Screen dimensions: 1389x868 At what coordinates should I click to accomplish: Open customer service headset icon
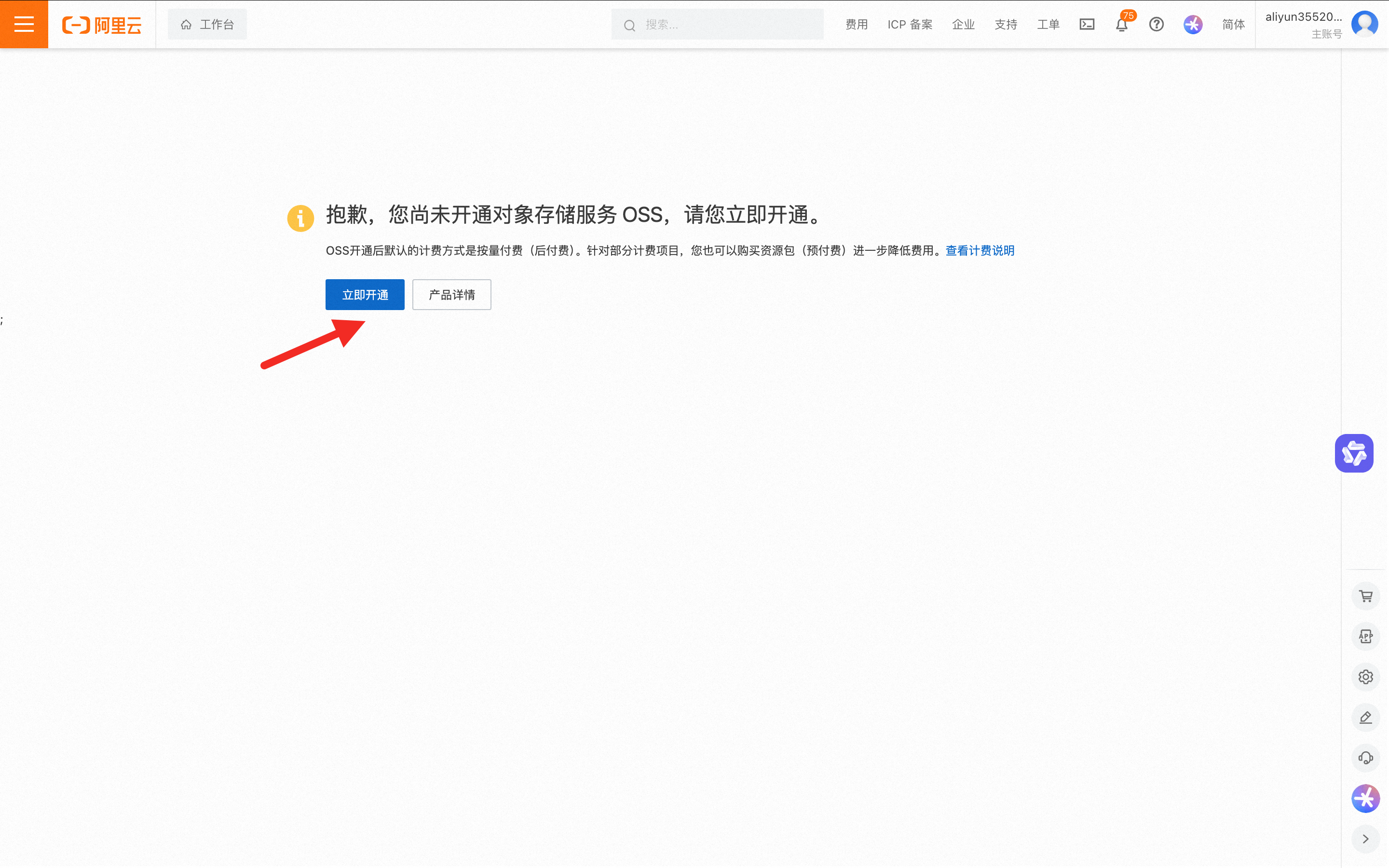tap(1365, 758)
